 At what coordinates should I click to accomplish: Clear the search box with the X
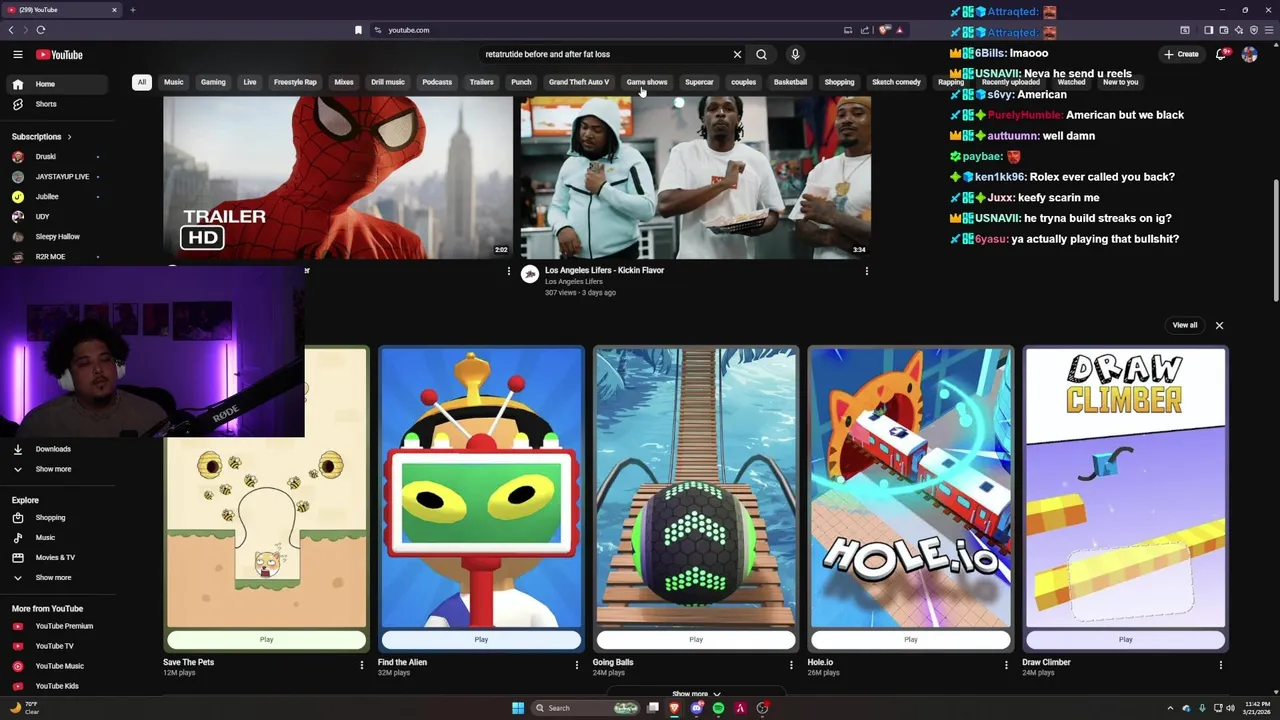point(737,55)
